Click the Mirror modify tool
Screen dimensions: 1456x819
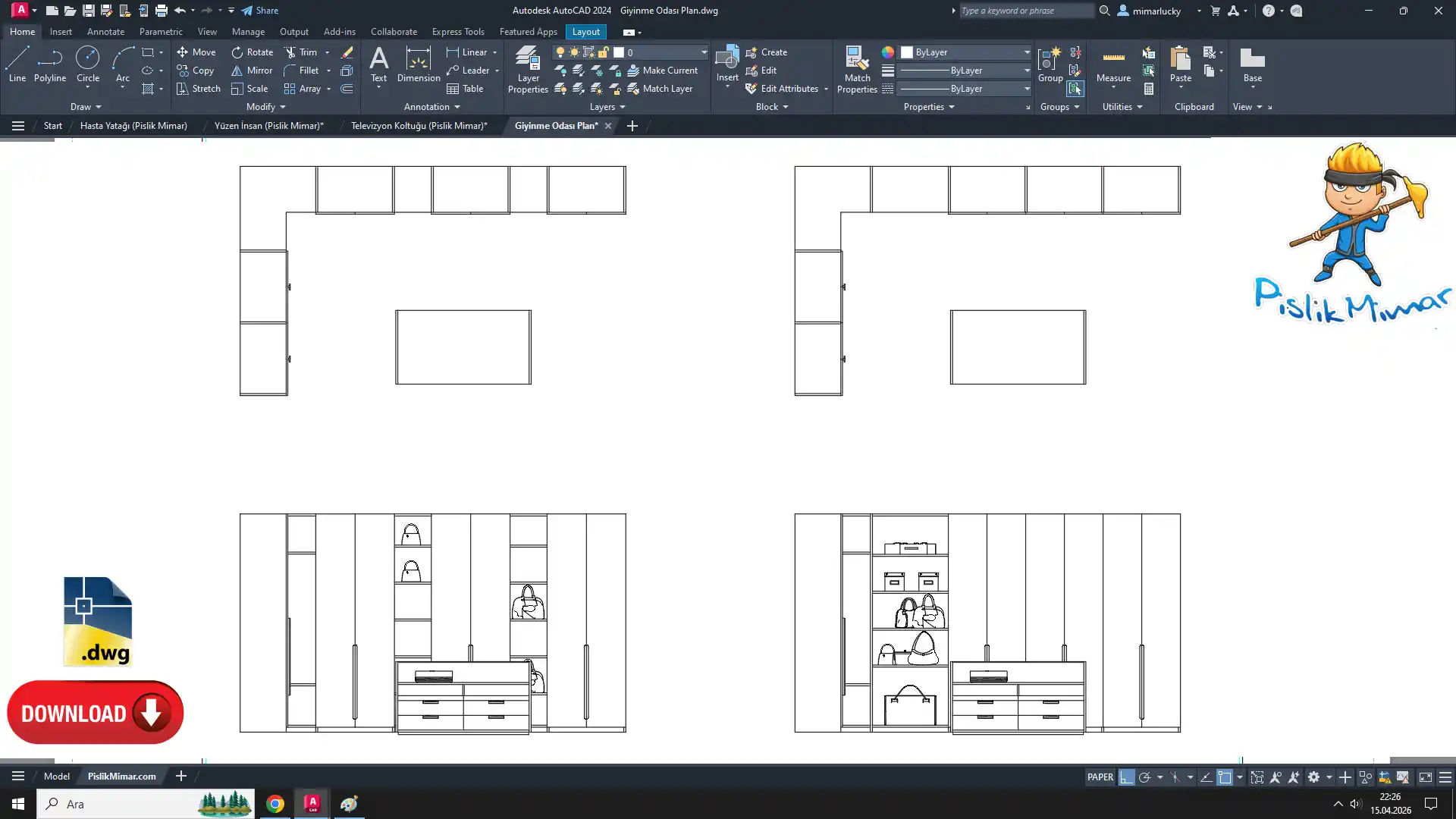tap(252, 71)
